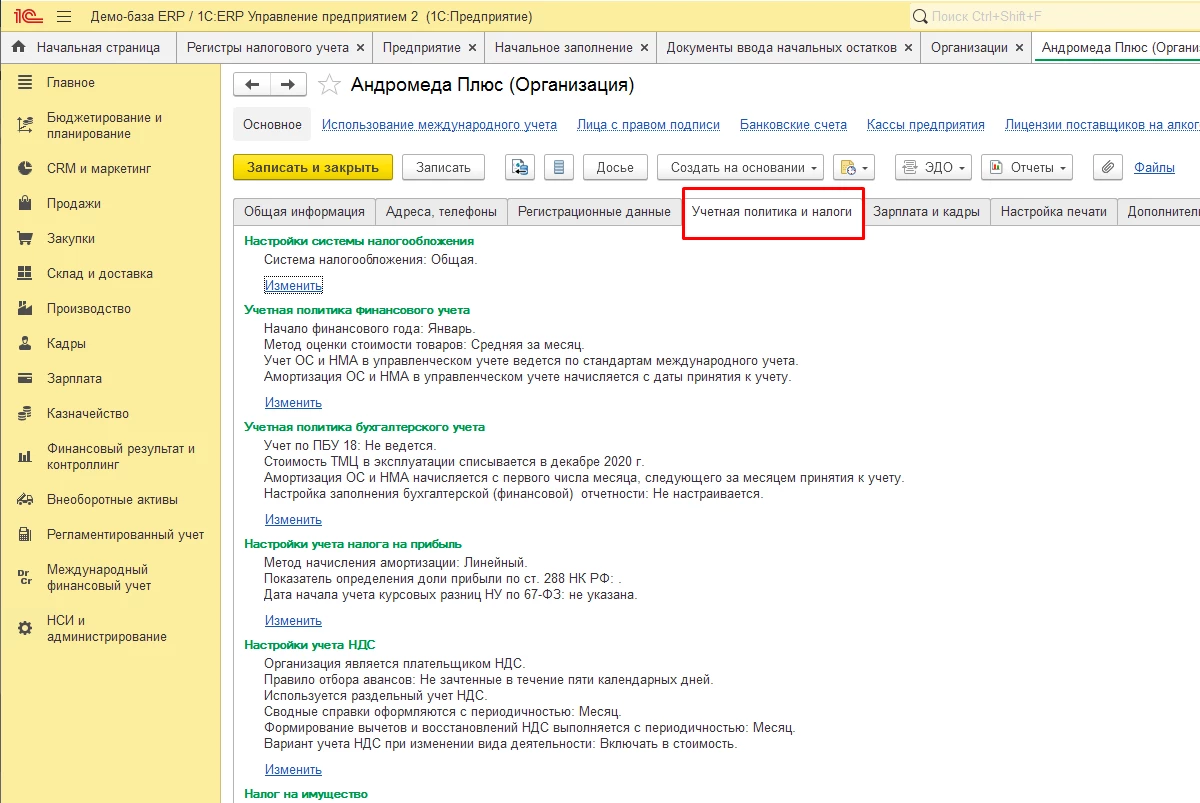This screenshot has width=1200, height=803.
Task: Open Бюджетирование и планирование section icon
Action: [26, 126]
